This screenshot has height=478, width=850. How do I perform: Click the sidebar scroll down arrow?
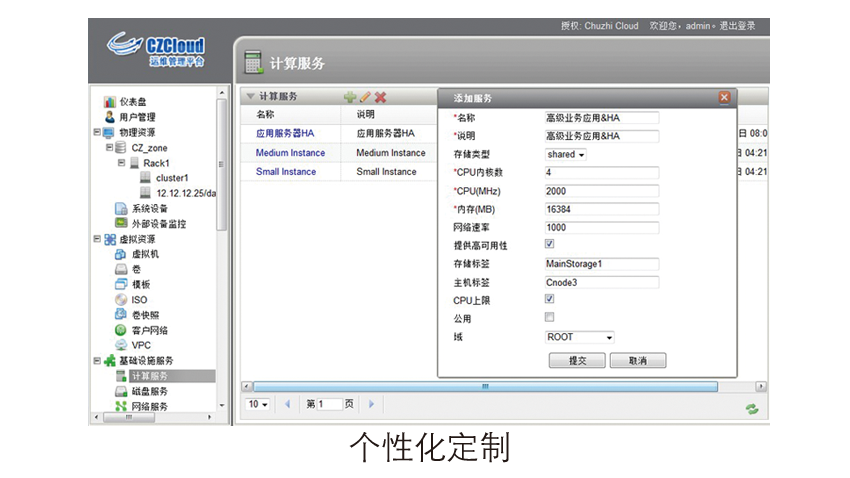coord(221,405)
